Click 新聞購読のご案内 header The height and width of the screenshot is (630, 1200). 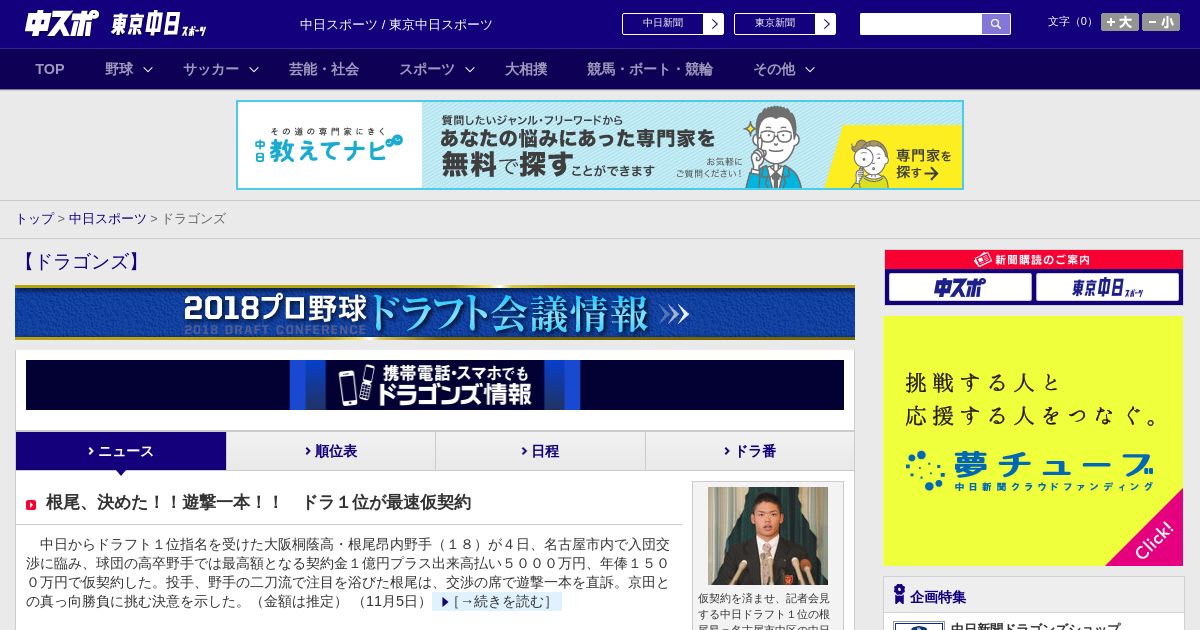pyautogui.click(x=1034, y=260)
